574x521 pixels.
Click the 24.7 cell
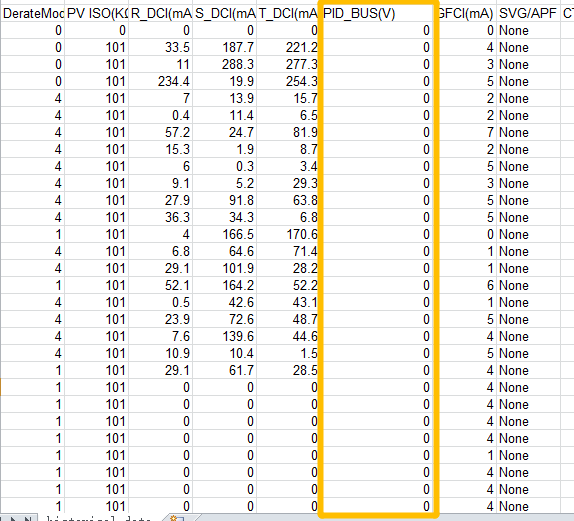click(x=225, y=132)
